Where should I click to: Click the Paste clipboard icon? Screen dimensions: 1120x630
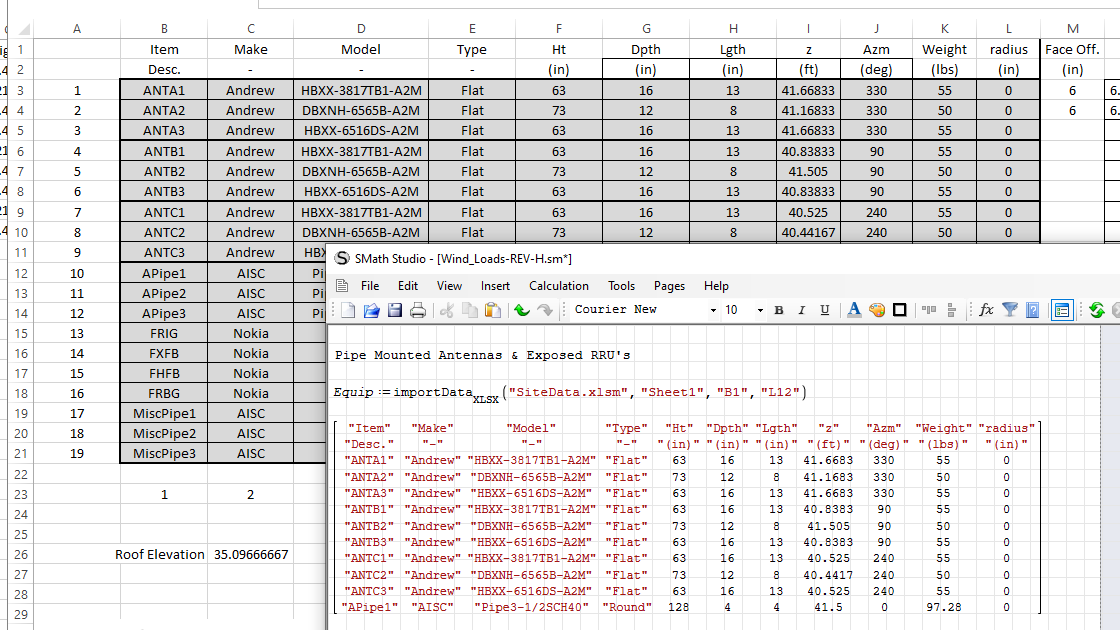492,310
